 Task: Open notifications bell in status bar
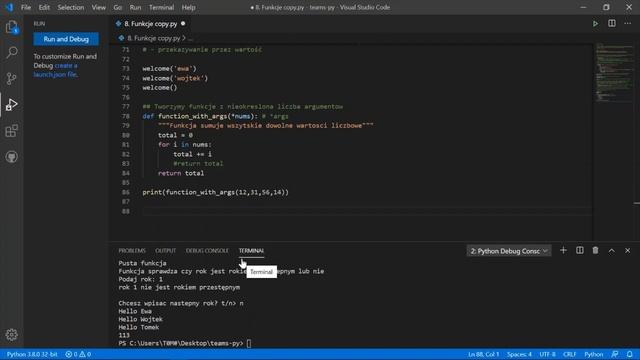630,354
